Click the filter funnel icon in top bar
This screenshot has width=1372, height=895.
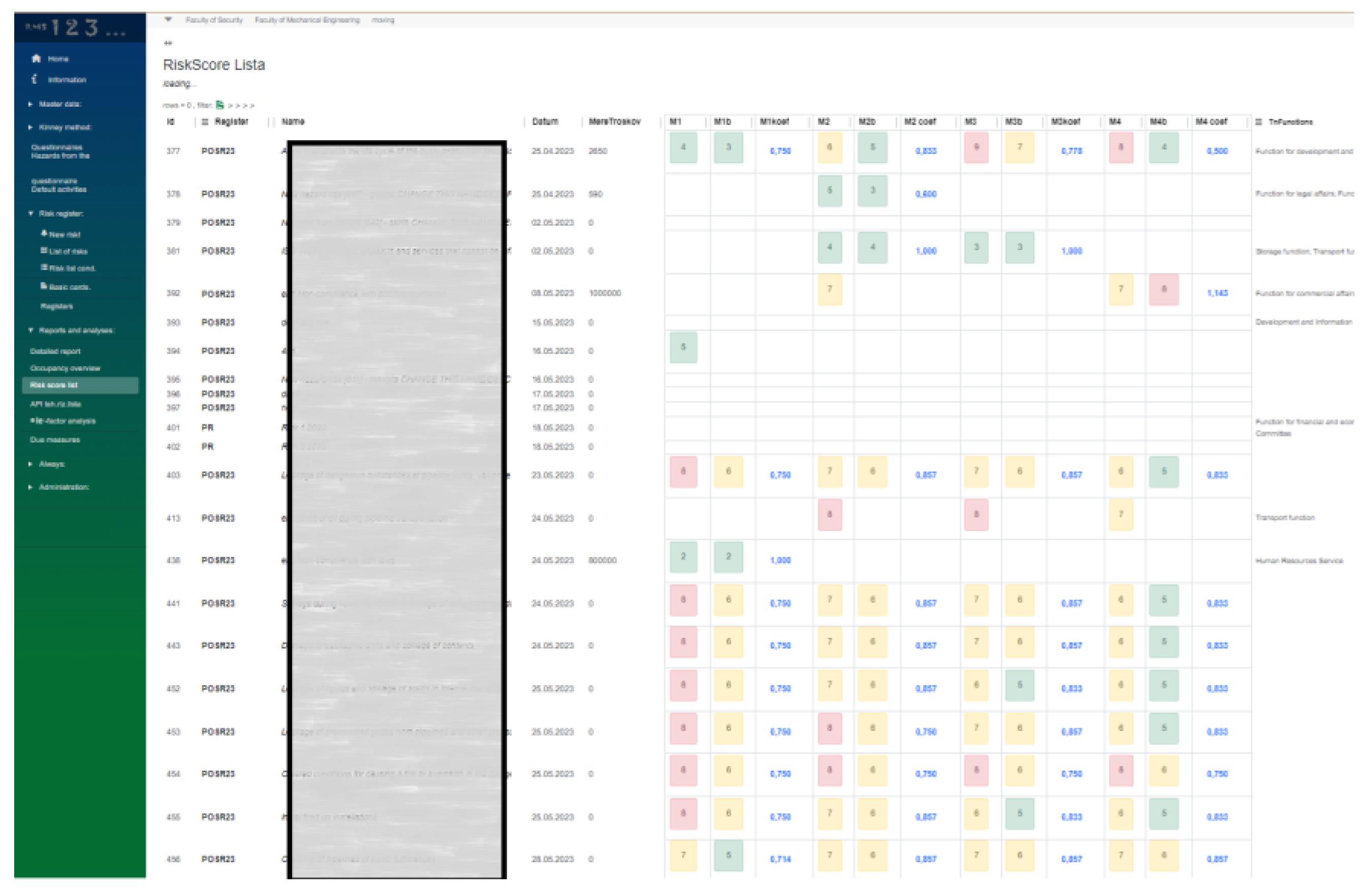[168, 20]
